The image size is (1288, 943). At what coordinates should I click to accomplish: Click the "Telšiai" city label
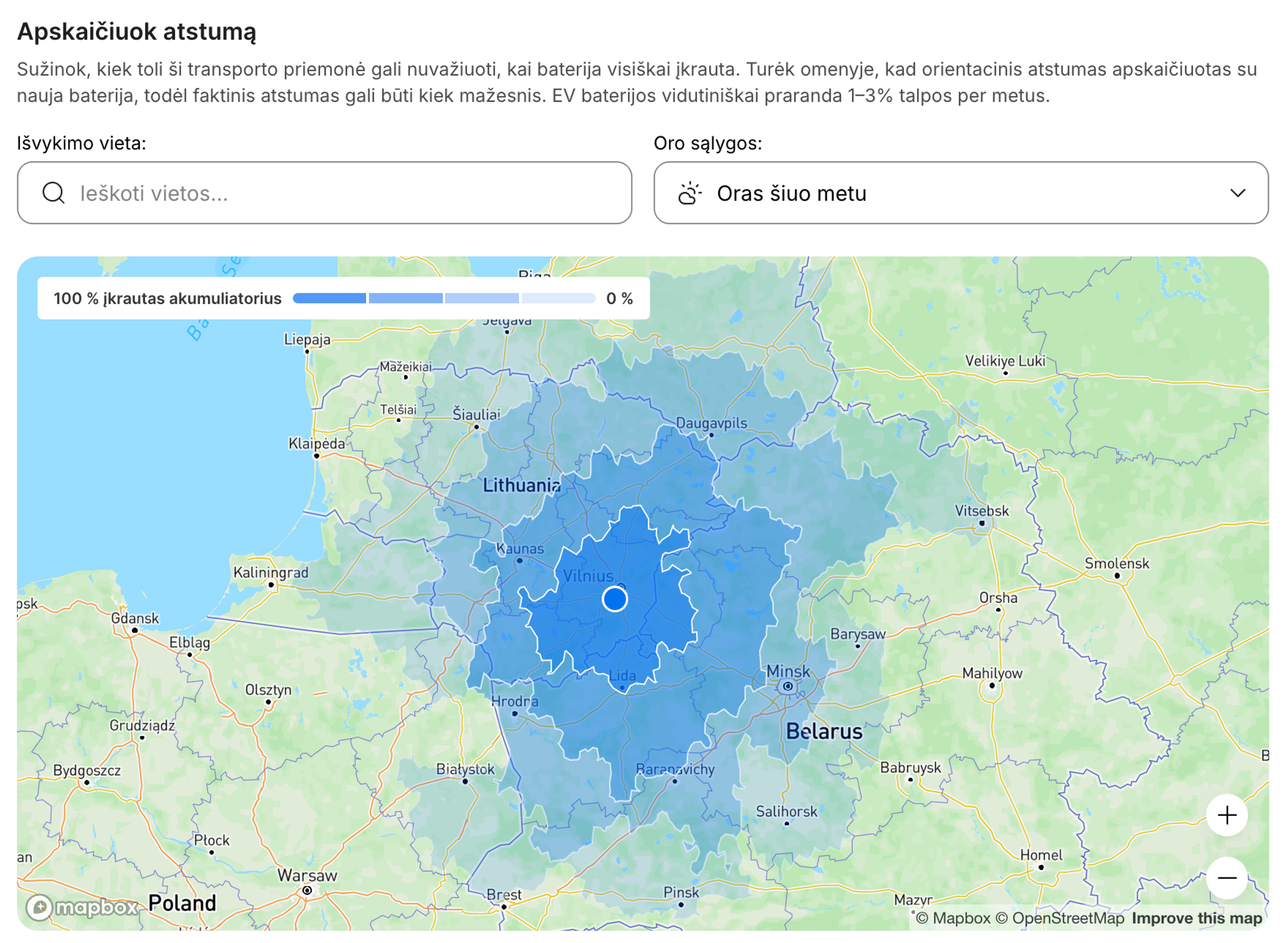click(x=398, y=409)
